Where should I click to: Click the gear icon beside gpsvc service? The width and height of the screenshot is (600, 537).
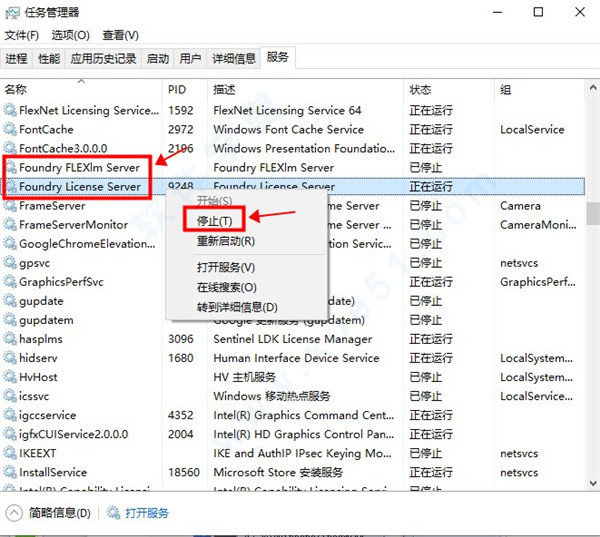tap(11, 263)
